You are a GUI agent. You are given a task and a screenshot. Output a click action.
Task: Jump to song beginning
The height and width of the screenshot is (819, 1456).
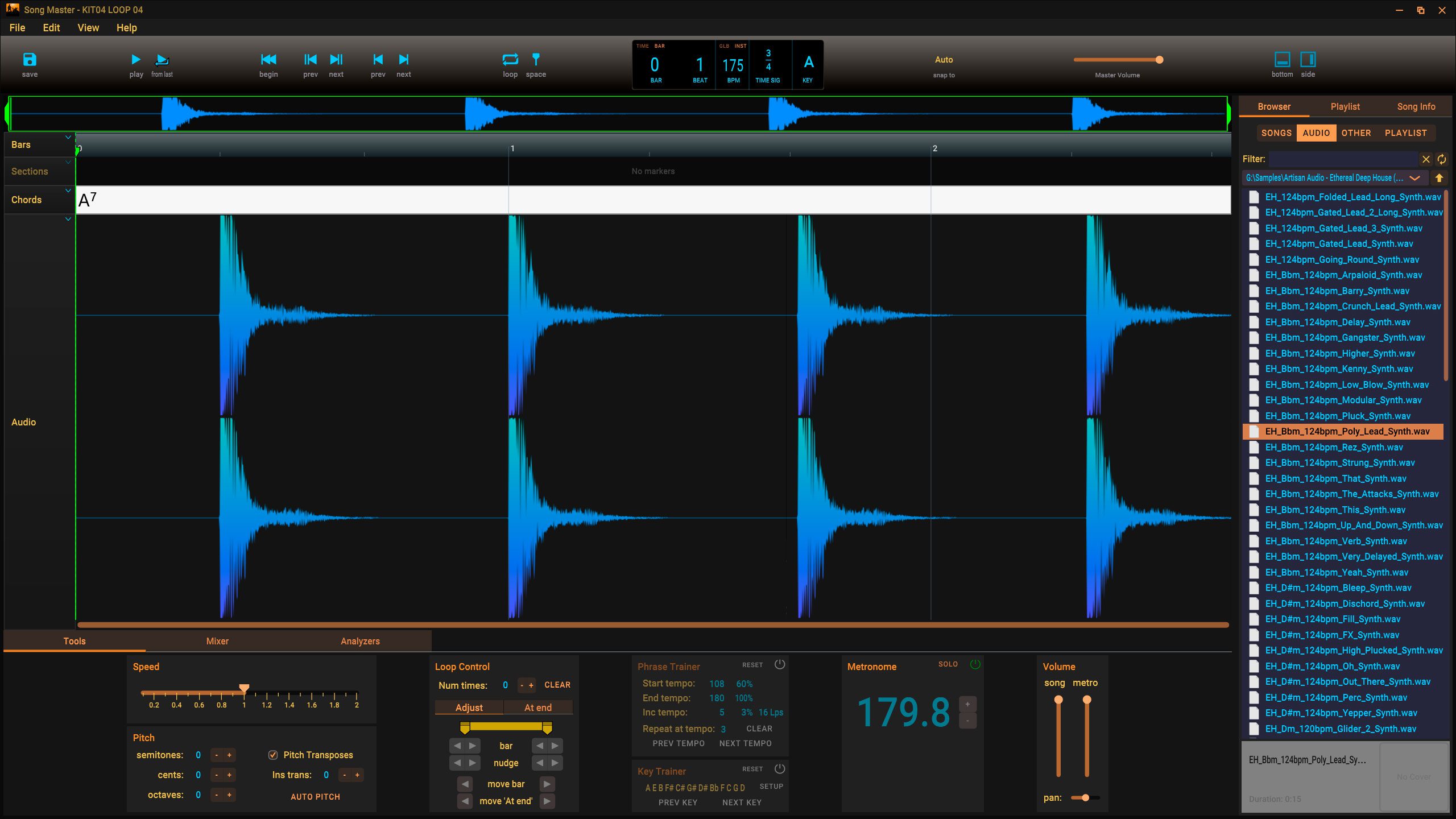(x=268, y=59)
